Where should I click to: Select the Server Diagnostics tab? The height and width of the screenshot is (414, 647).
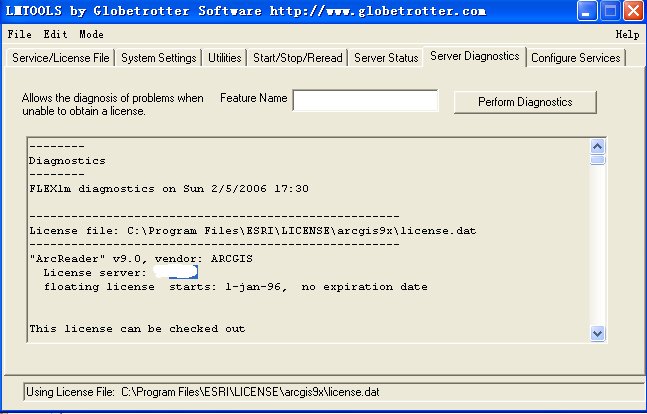[475, 56]
